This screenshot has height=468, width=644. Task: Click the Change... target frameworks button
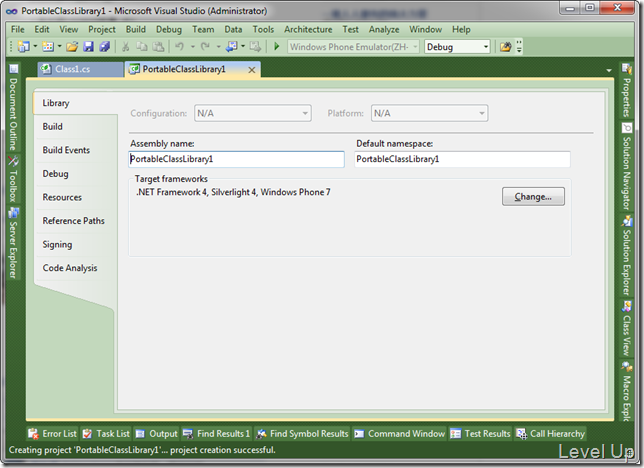533,196
